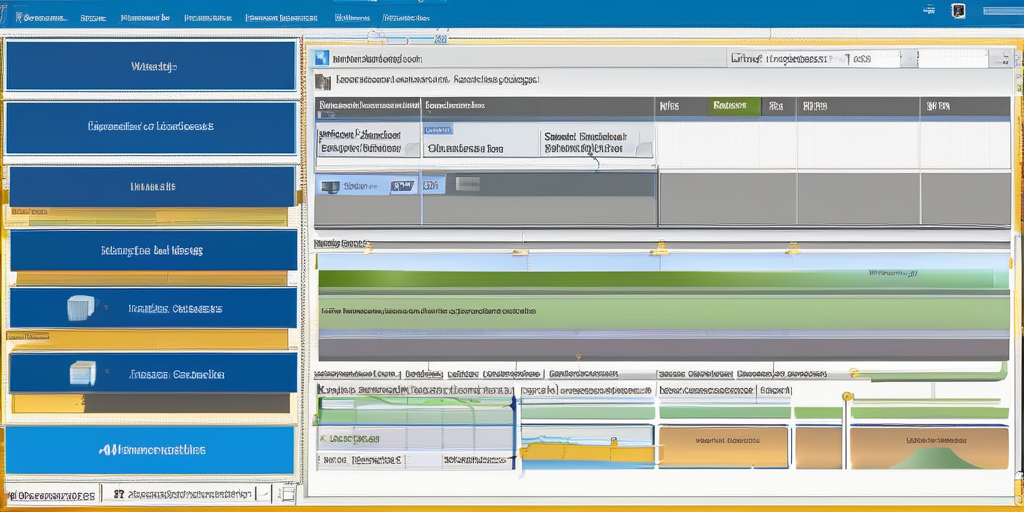
Task: Open the blue square icon in the panel title
Action: 321,59
